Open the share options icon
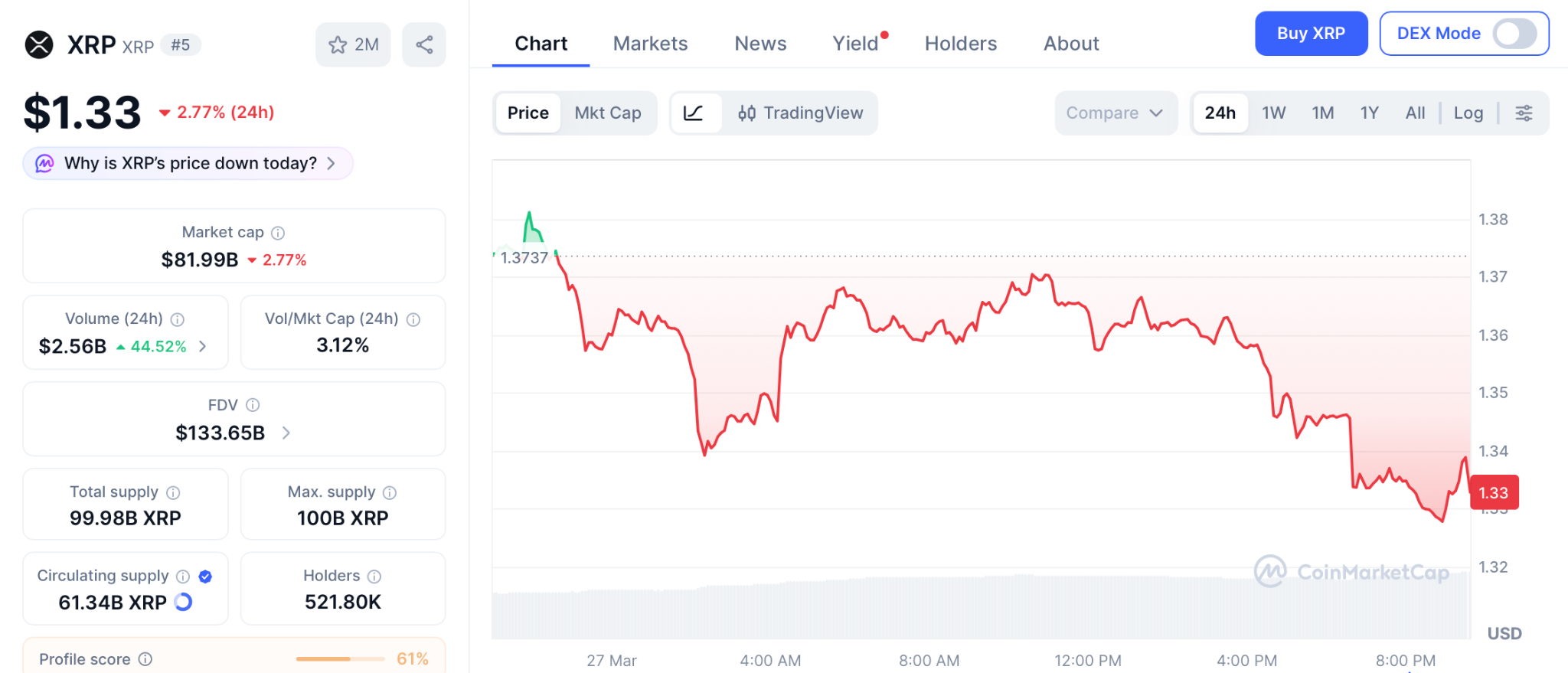The image size is (1568, 673). coord(424,44)
